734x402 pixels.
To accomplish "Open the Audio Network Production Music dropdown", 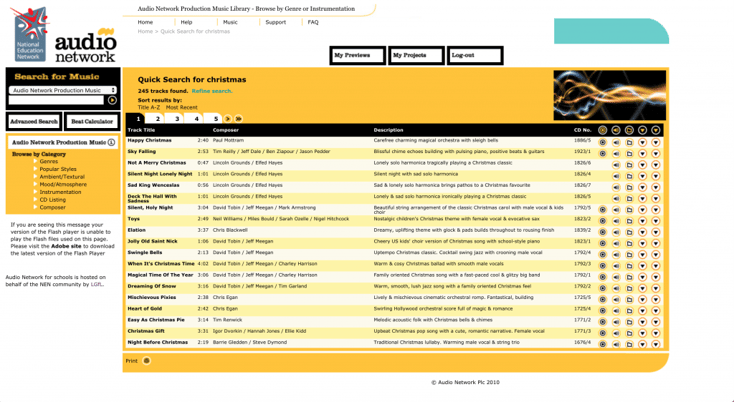I will (x=62, y=90).
